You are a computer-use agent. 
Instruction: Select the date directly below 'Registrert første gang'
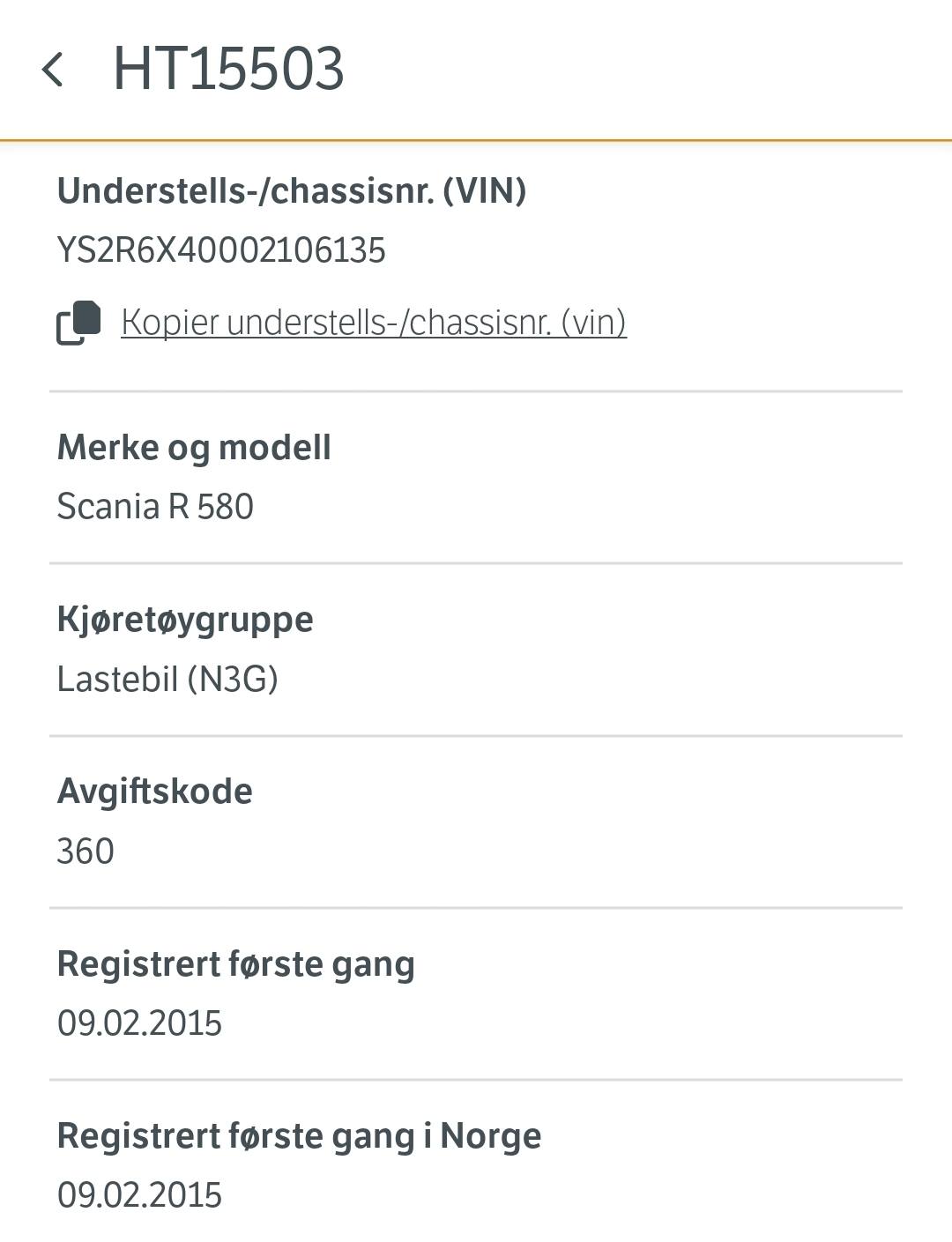(139, 1023)
